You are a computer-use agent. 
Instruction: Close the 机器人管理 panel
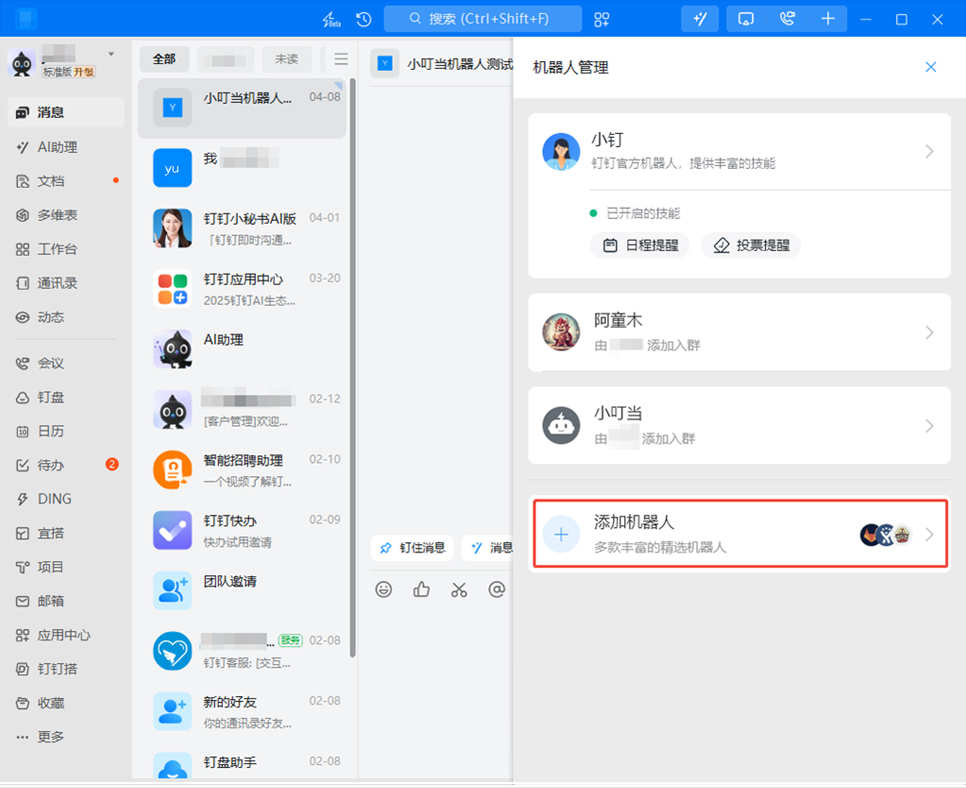pos(931,67)
